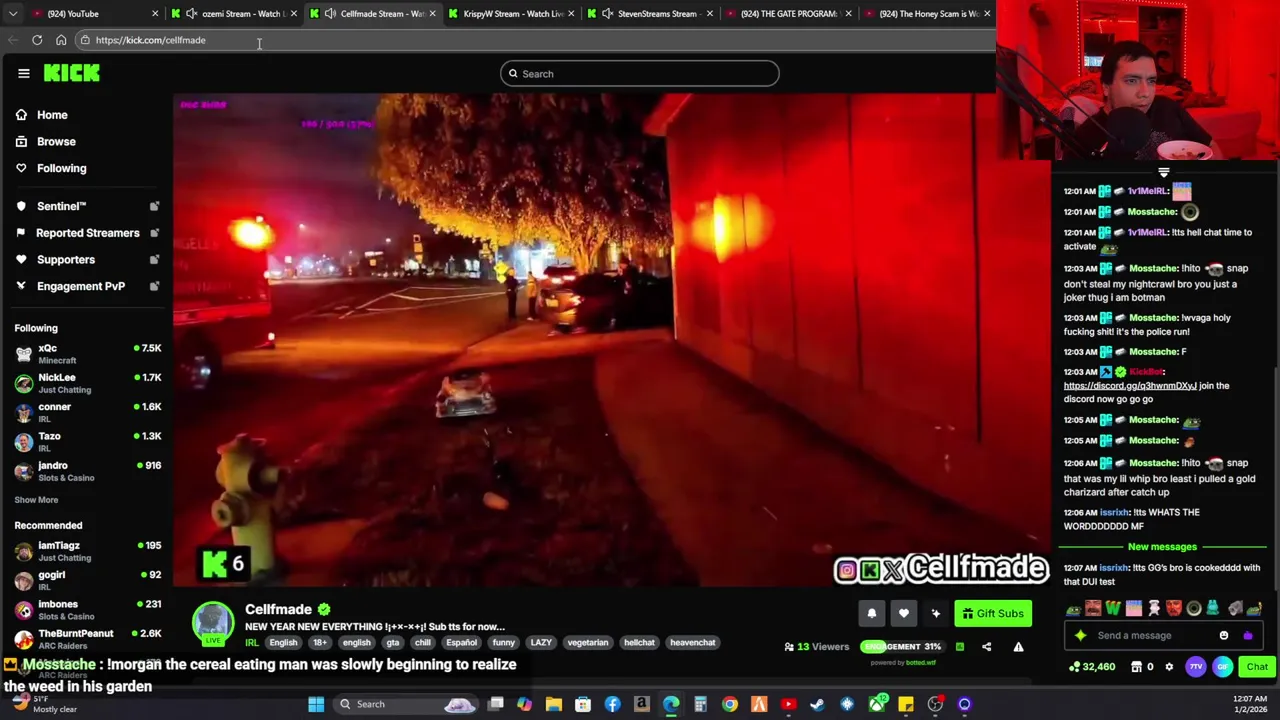Screen dimensions: 1280x720
Task: Click the Gift Subs button
Action: tap(993, 614)
